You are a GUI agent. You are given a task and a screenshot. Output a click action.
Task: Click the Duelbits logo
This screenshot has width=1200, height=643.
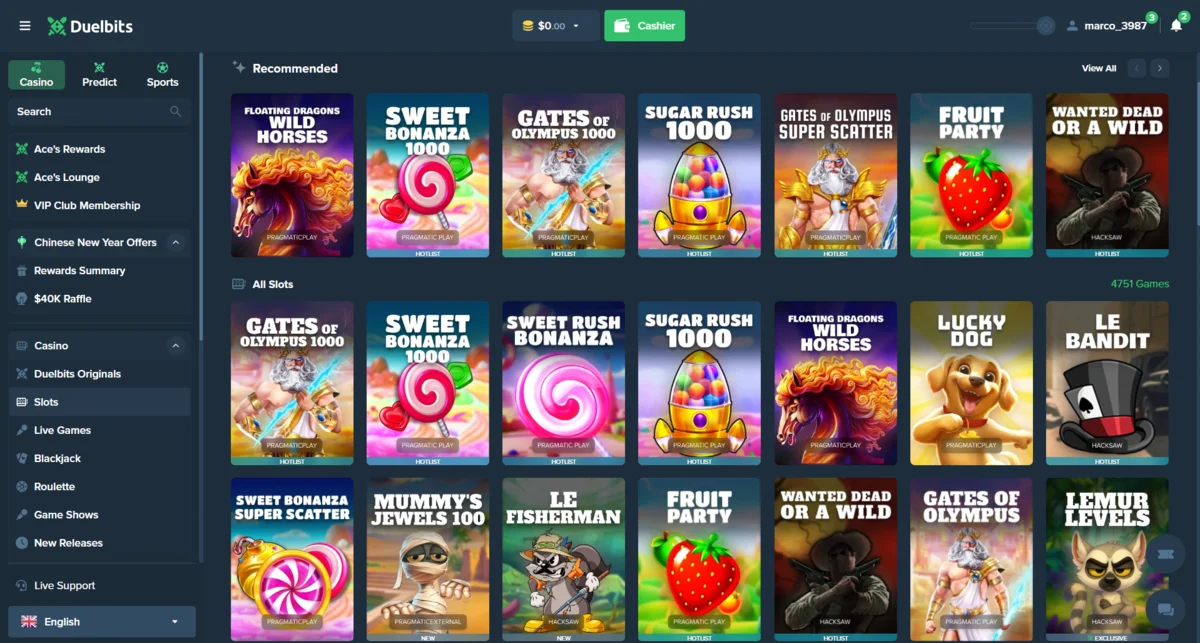click(90, 26)
